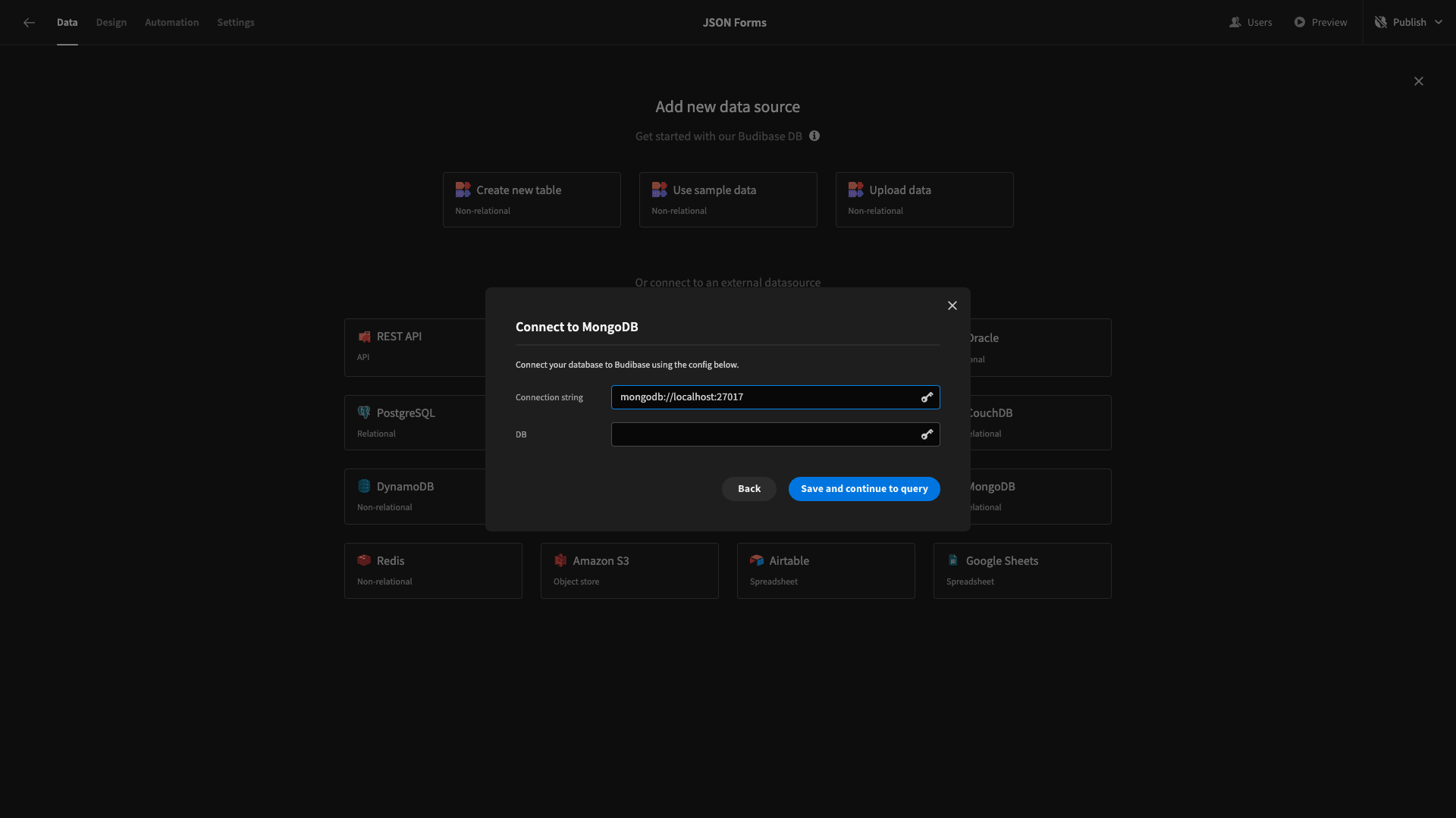Click the MongoDB datasource card behind dialog
This screenshot has height=818, width=1456.
pyautogui.click(x=1040, y=497)
